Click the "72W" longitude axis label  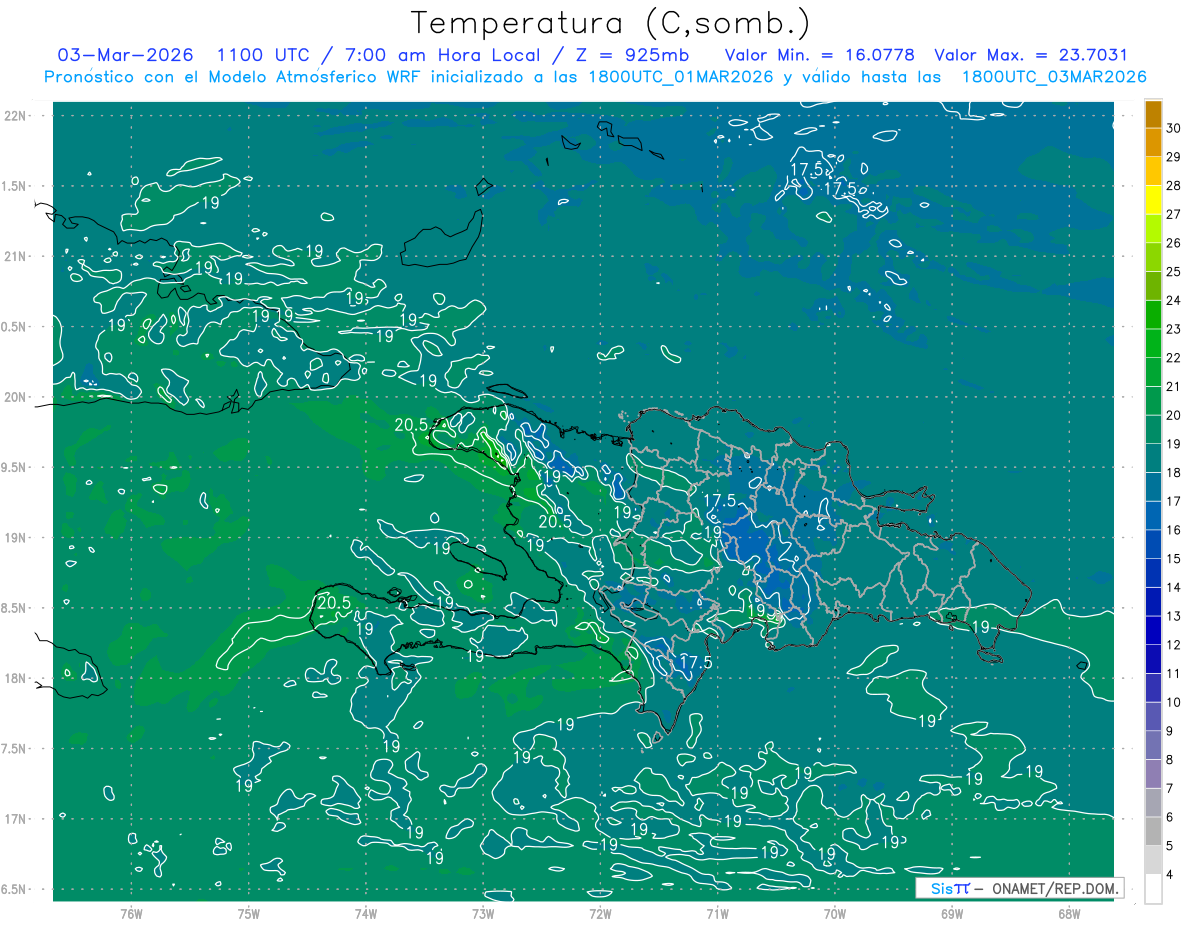tap(600, 914)
